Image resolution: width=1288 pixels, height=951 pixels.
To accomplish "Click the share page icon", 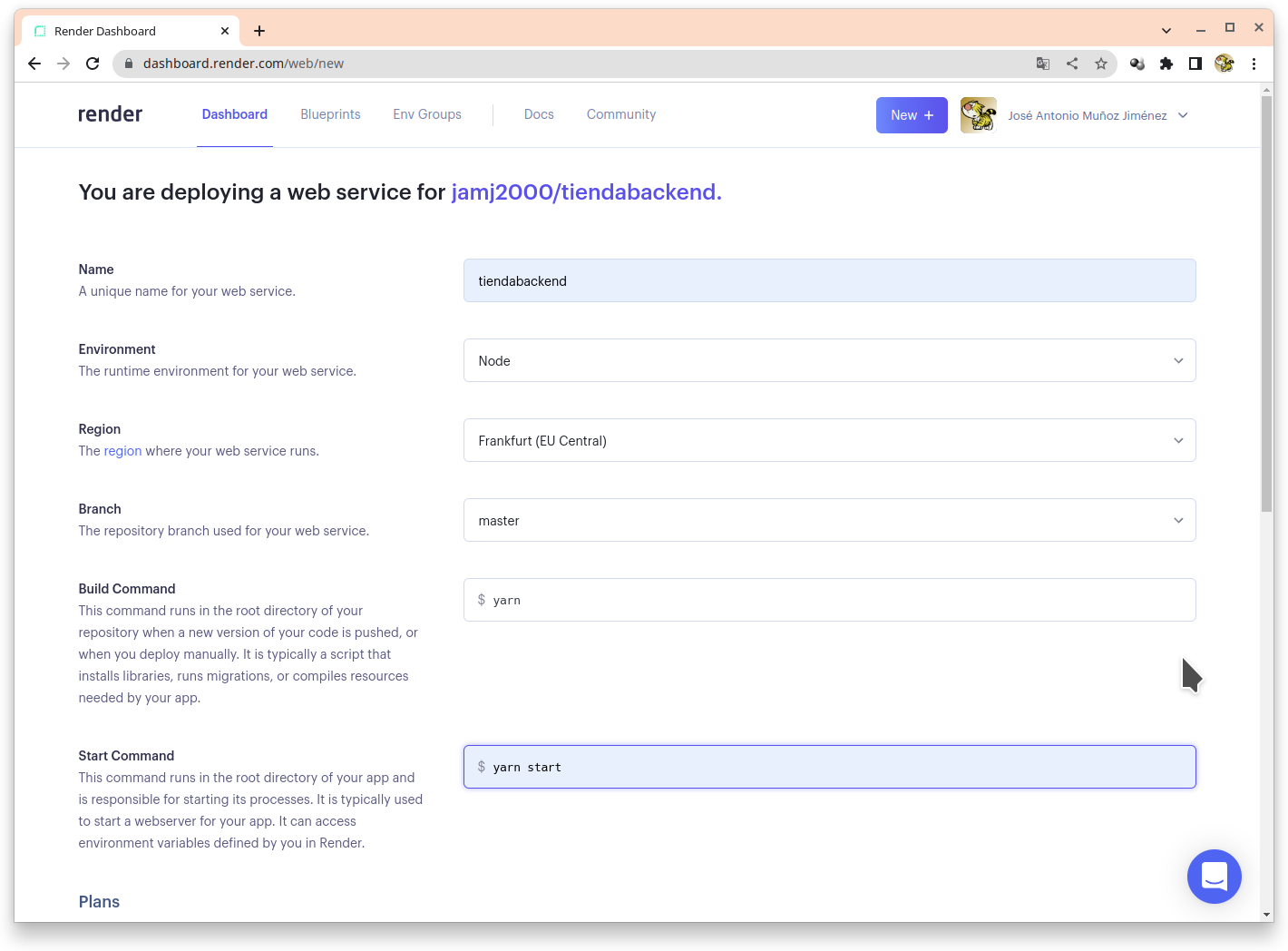I will click(1072, 64).
